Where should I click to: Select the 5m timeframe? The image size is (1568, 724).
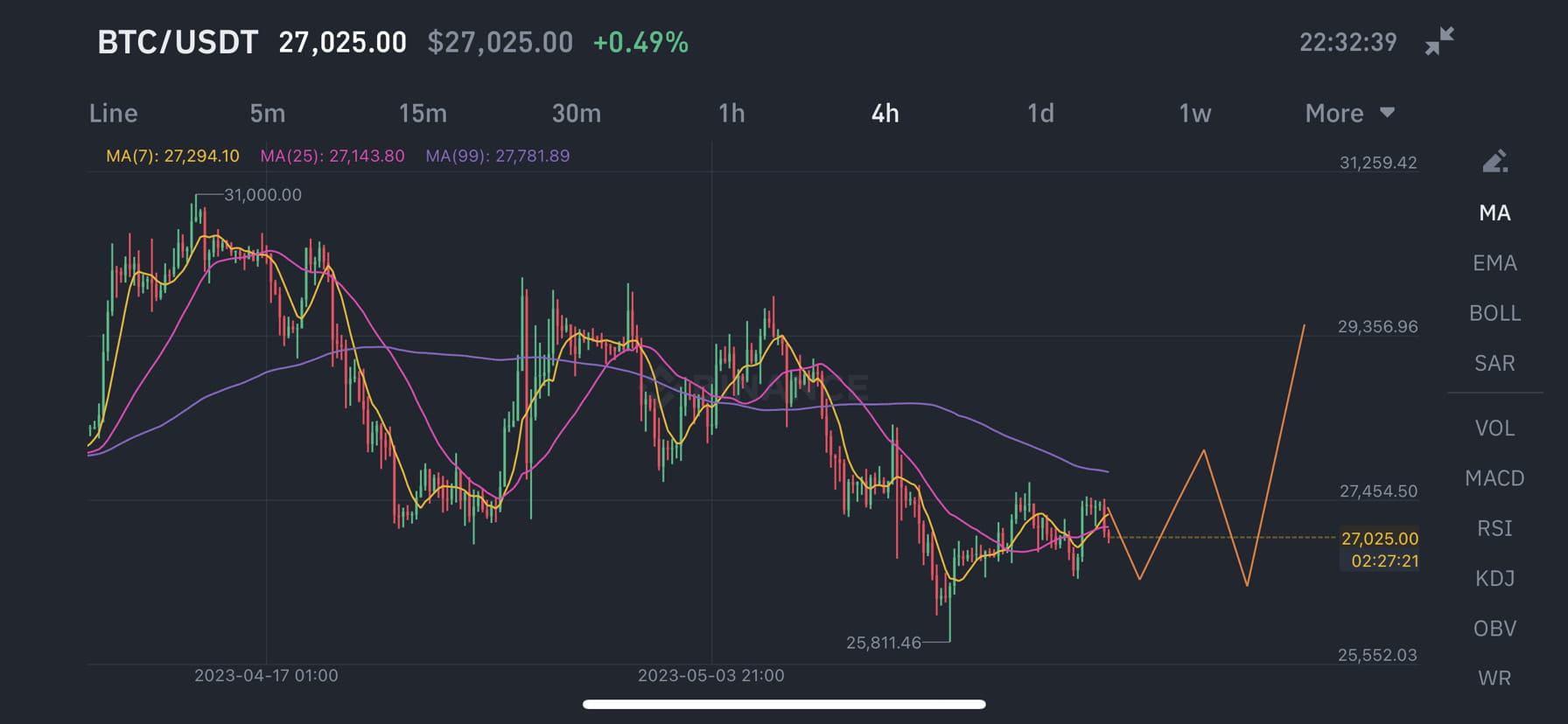coord(268,114)
